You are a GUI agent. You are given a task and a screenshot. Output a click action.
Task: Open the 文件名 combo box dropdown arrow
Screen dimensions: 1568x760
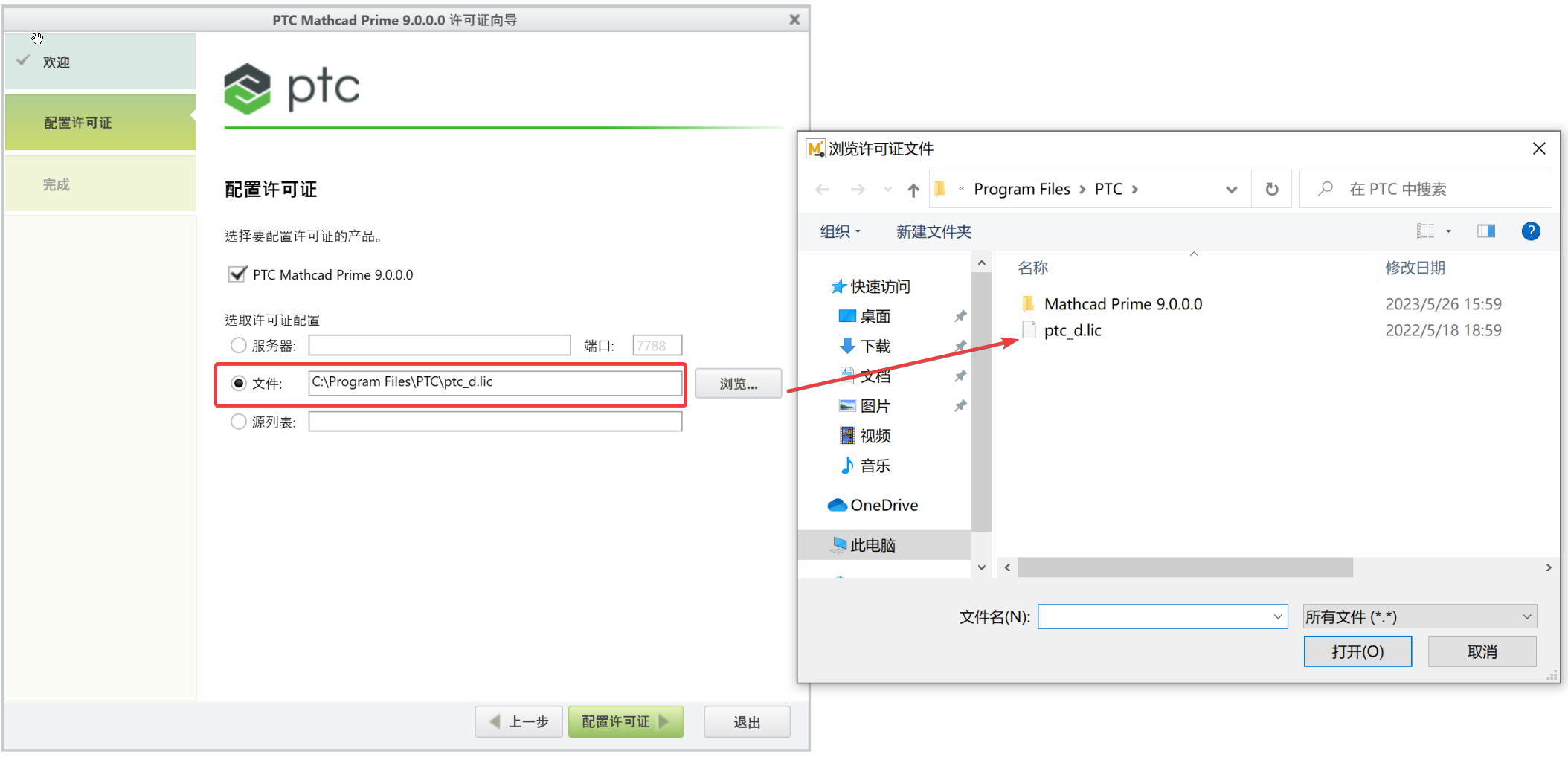[1278, 616]
